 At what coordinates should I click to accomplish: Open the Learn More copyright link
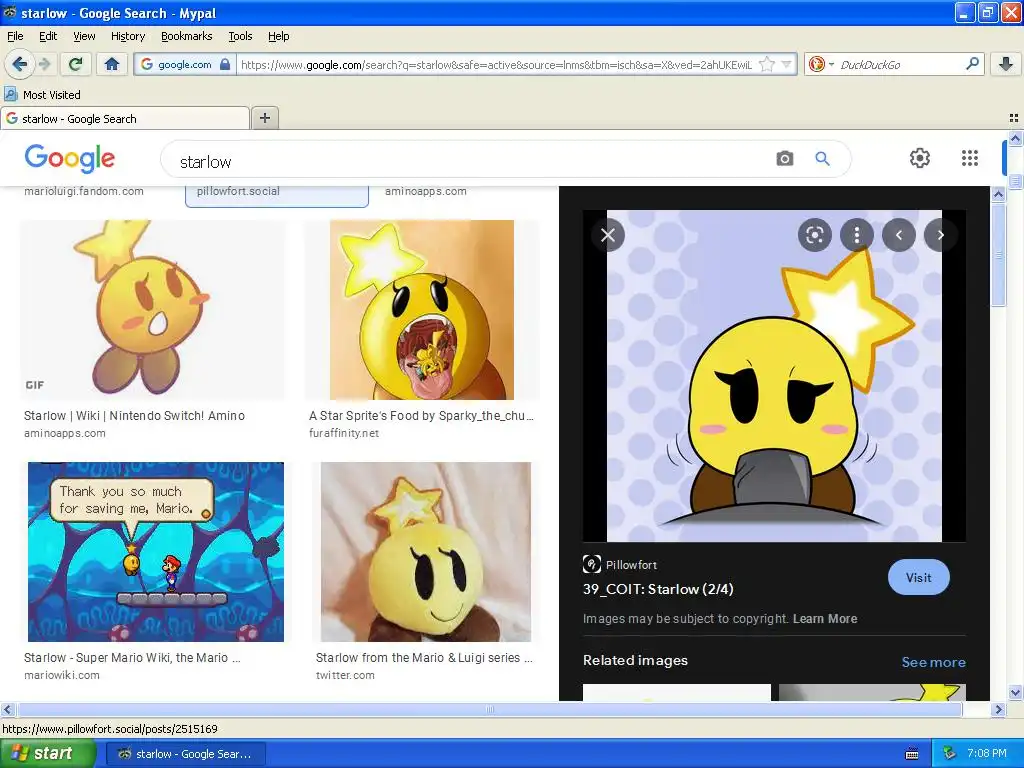(825, 618)
